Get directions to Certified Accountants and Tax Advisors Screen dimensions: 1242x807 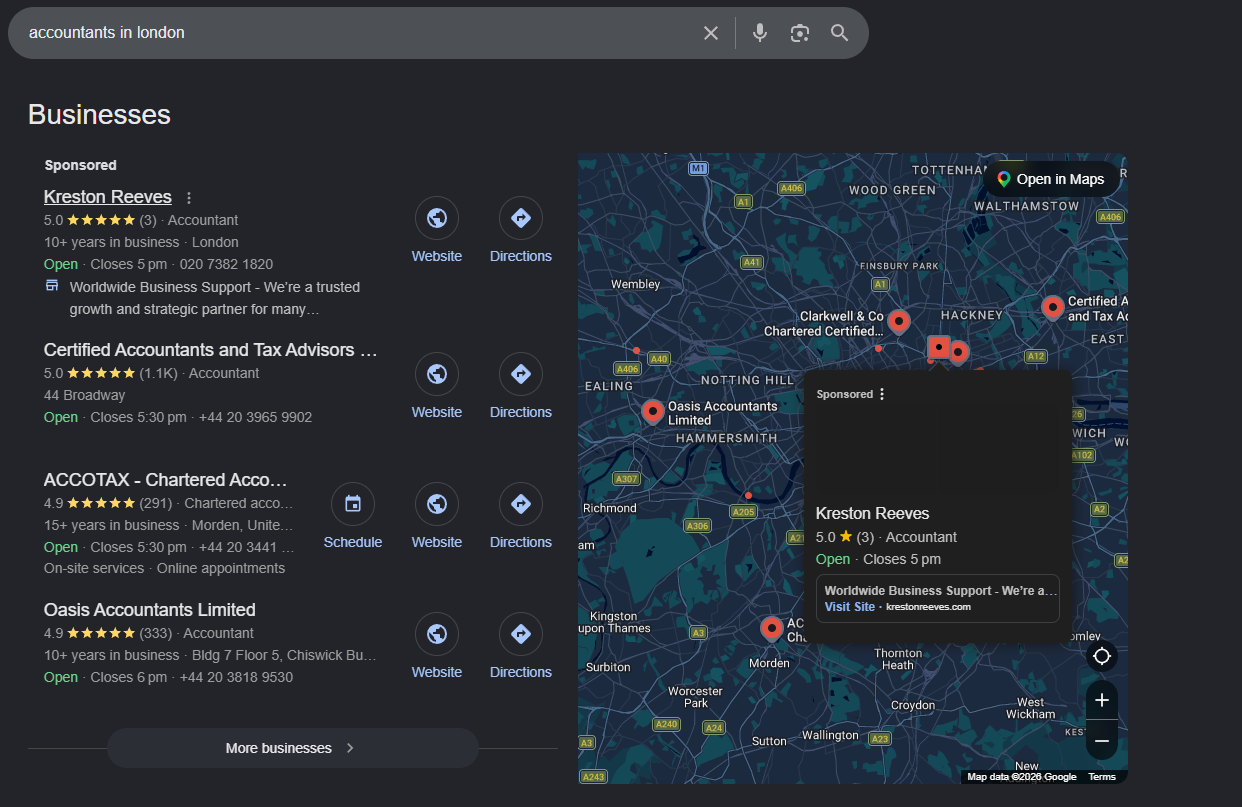coord(521,374)
